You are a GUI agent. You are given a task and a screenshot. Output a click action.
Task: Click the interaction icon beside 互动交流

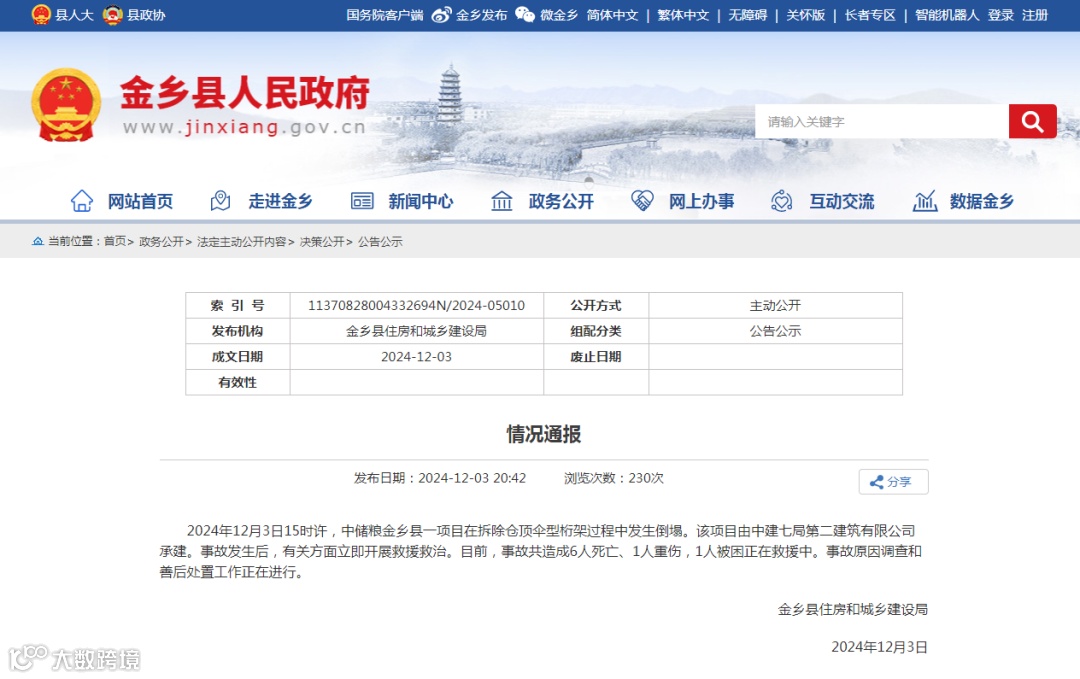coord(782,201)
